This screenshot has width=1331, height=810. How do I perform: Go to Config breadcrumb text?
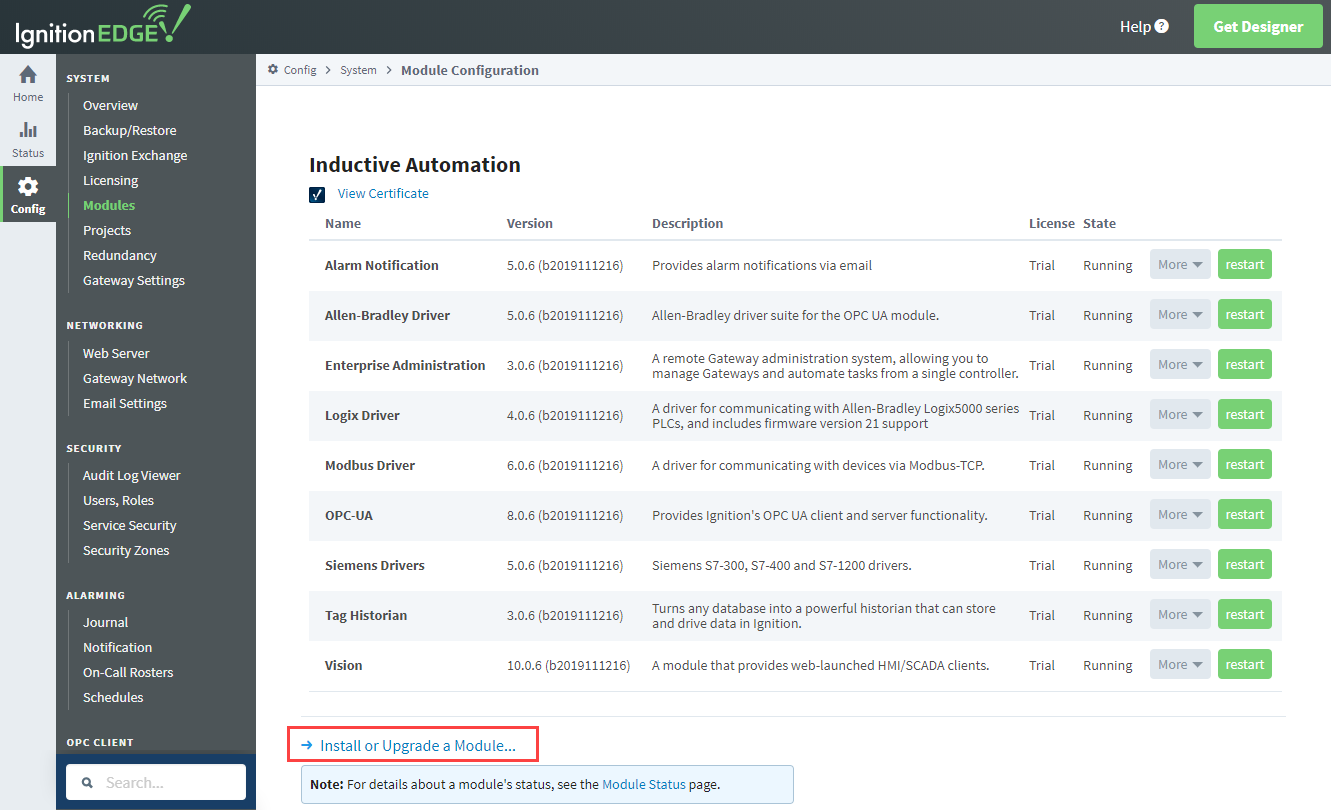(x=300, y=70)
